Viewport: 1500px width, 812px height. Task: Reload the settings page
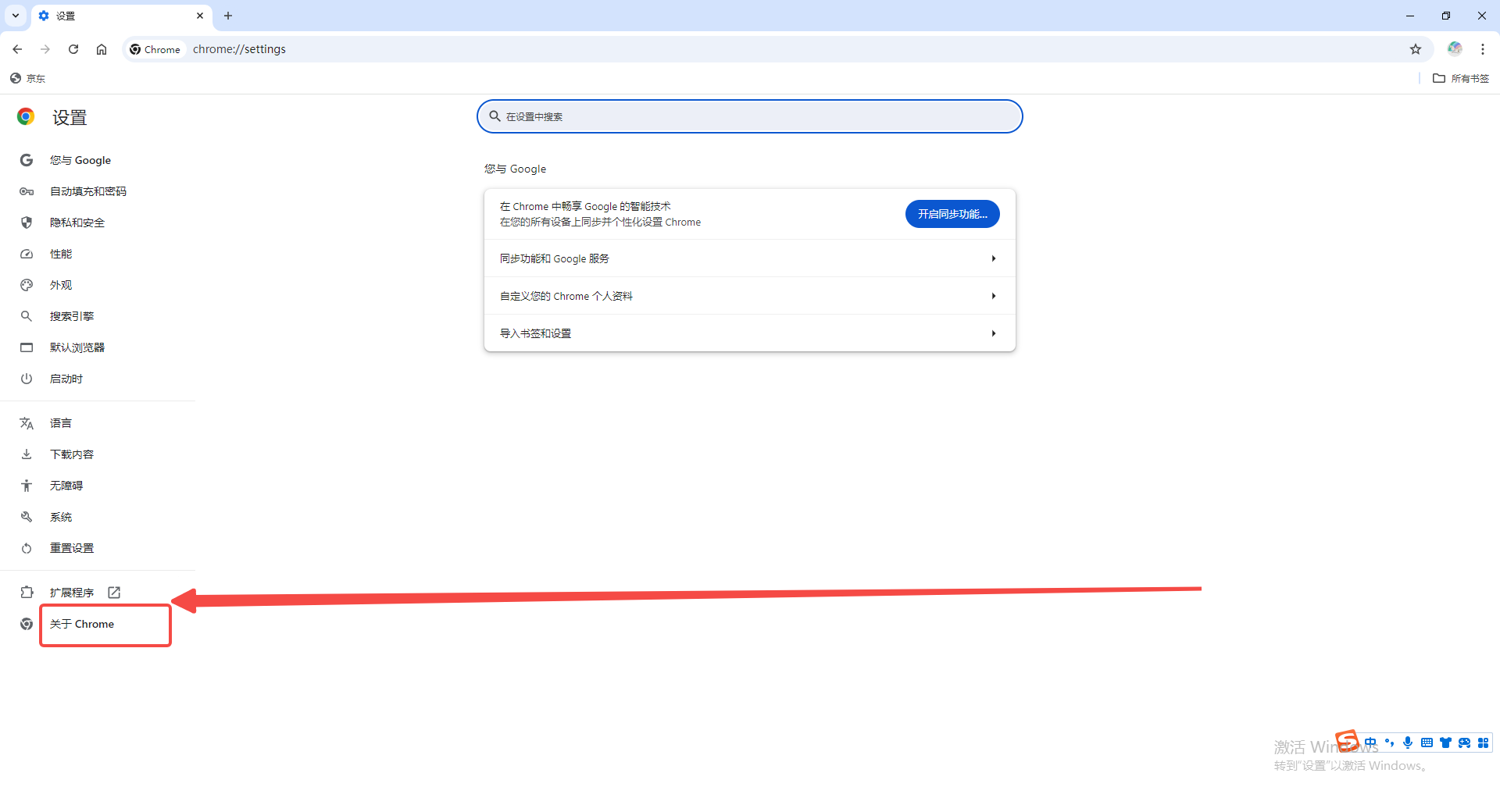(73, 49)
